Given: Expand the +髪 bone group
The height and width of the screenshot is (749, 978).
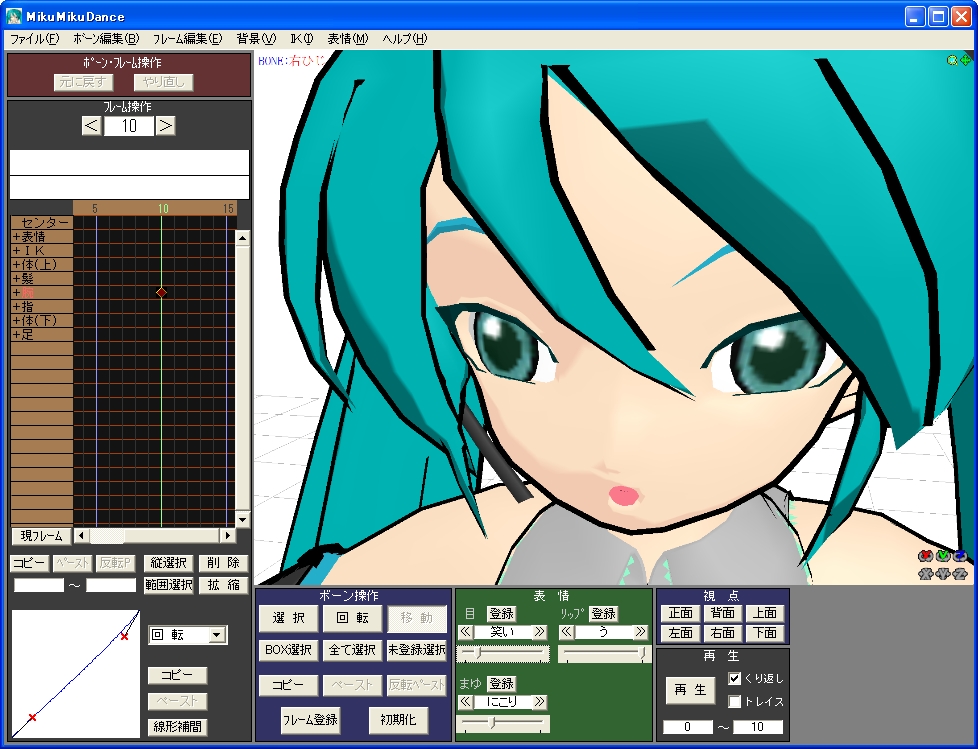Looking at the screenshot, I should pos(42,279).
